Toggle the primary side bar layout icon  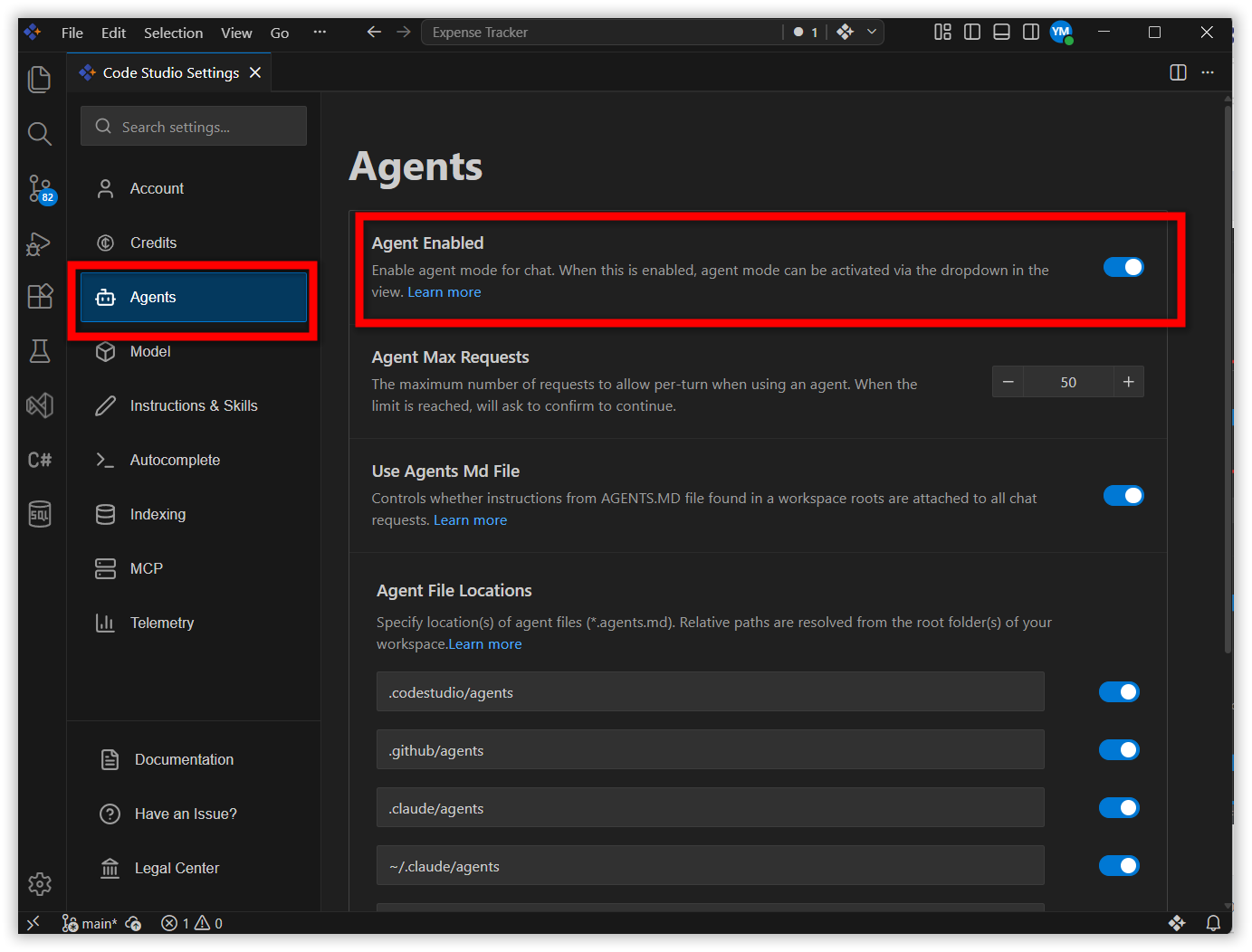[972, 33]
